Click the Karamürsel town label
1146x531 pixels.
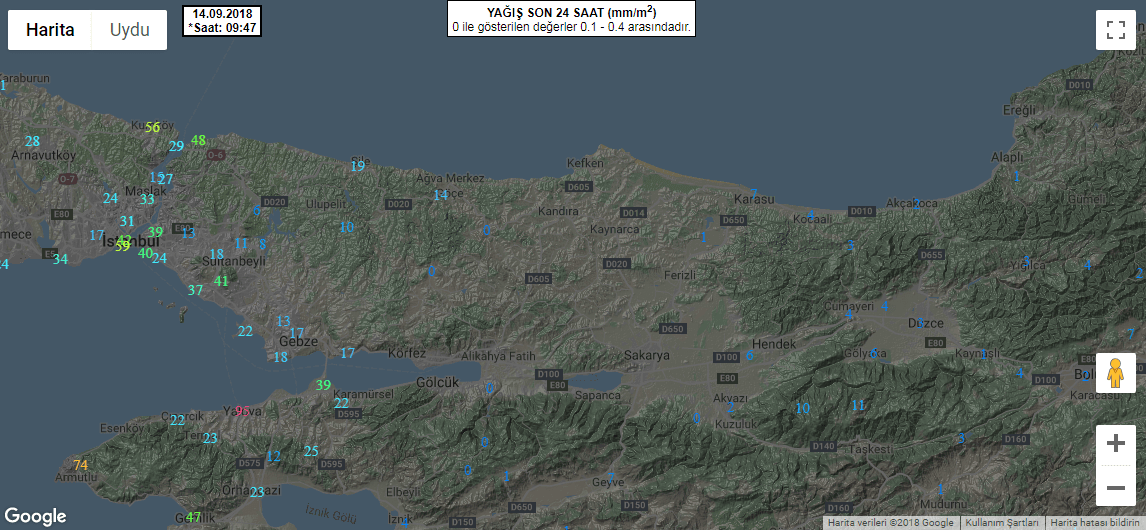click(x=363, y=394)
